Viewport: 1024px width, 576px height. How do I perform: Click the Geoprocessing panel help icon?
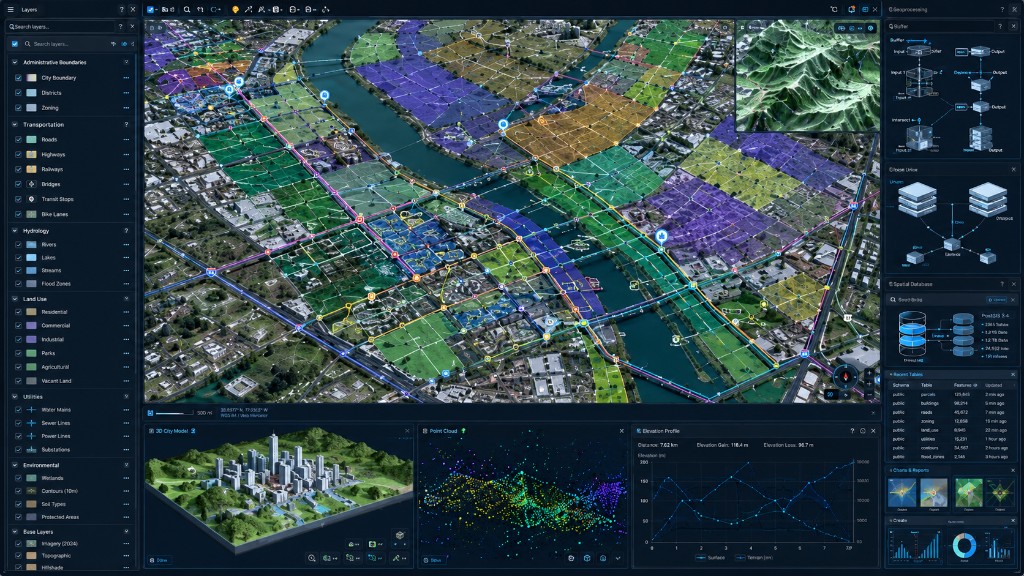pyautogui.click(x=1002, y=10)
